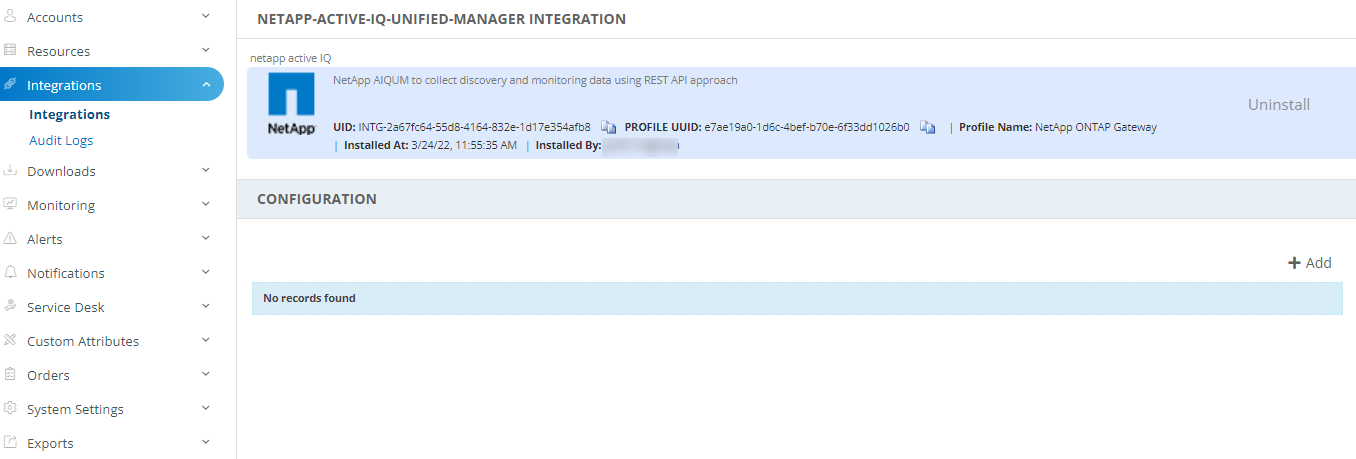Click the Orders clipboard icon
1356x459 pixels.
[10, 375]
